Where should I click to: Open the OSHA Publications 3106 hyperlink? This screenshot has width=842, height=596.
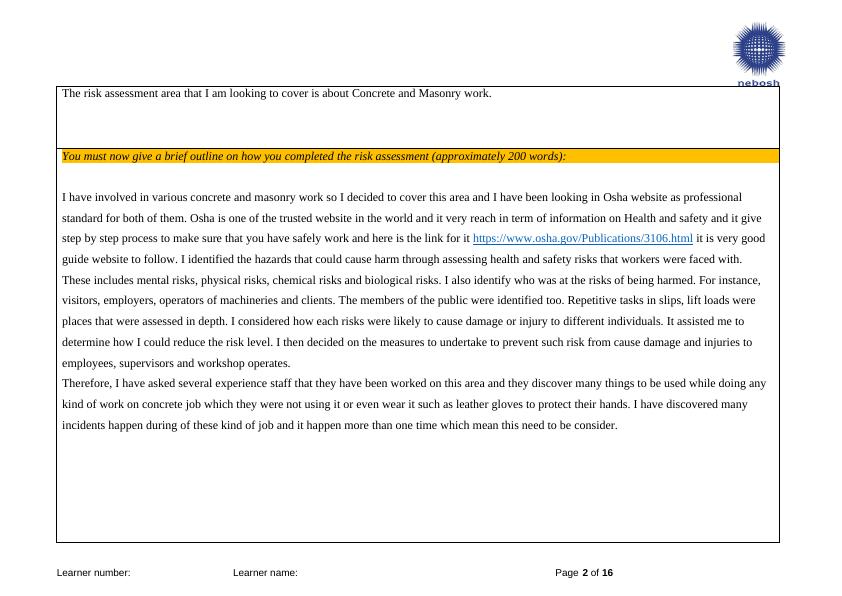point(581,238)
